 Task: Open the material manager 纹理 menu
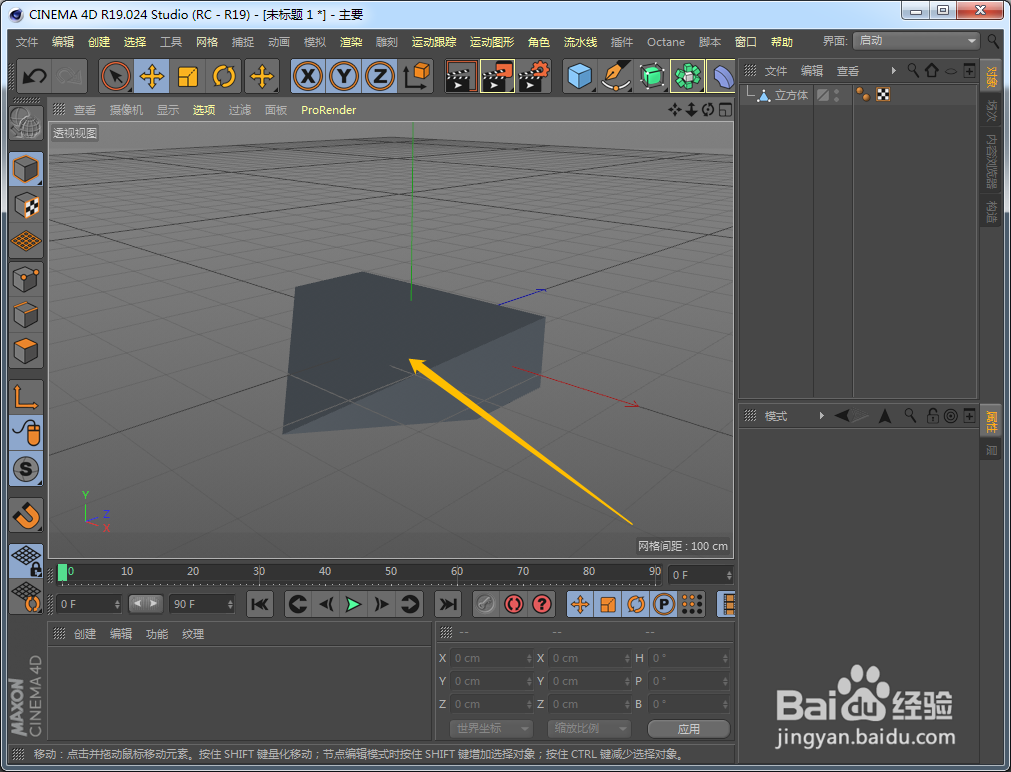[193, 634]
